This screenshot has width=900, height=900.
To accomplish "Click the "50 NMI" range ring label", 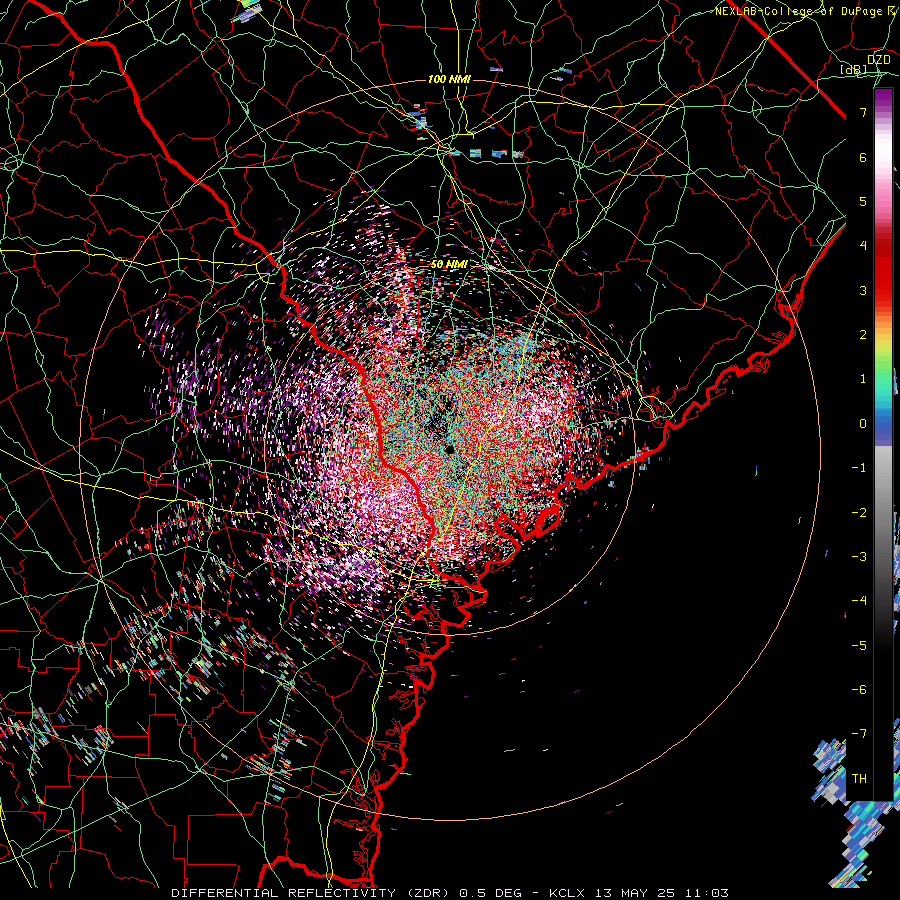I will [449, 265].
